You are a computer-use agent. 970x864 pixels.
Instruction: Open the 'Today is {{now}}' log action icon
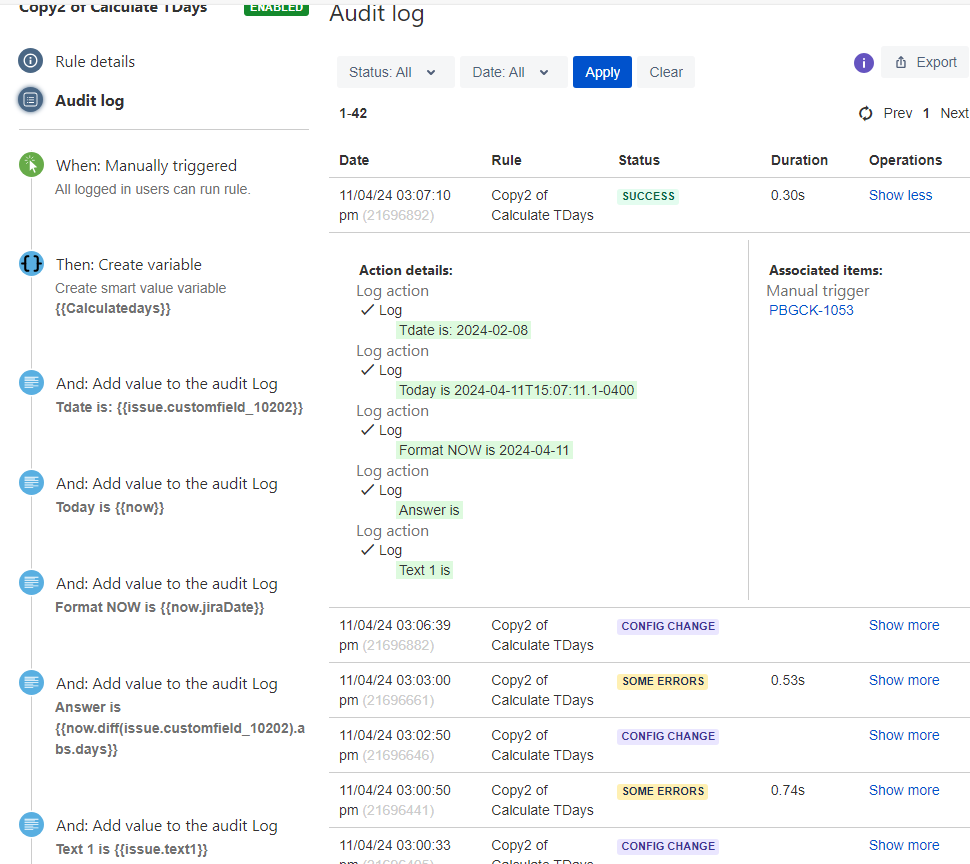(x=31, y=482)
